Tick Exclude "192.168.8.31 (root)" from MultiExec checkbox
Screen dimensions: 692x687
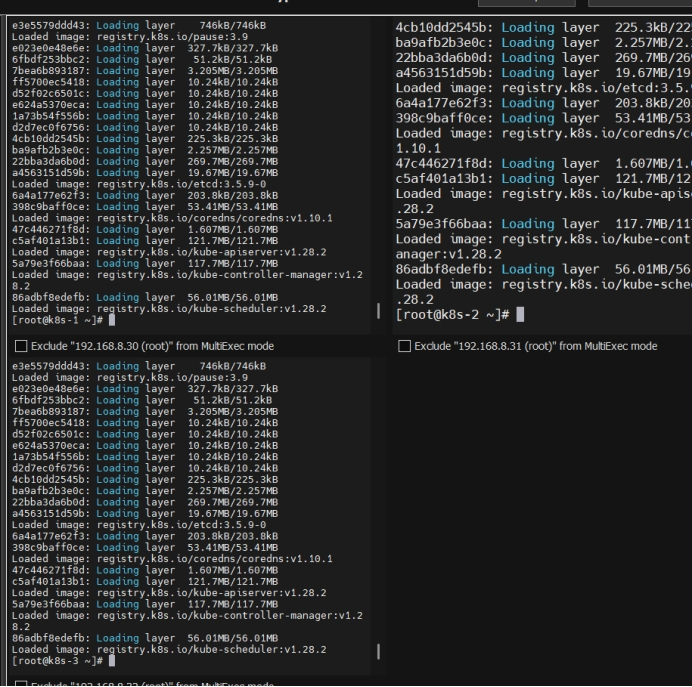click(404, 346)
